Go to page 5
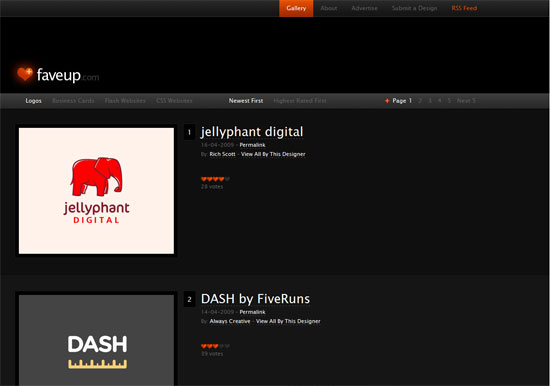Viewport: 550px width, 386px height. pyautogui.click(x=449, y=101)
